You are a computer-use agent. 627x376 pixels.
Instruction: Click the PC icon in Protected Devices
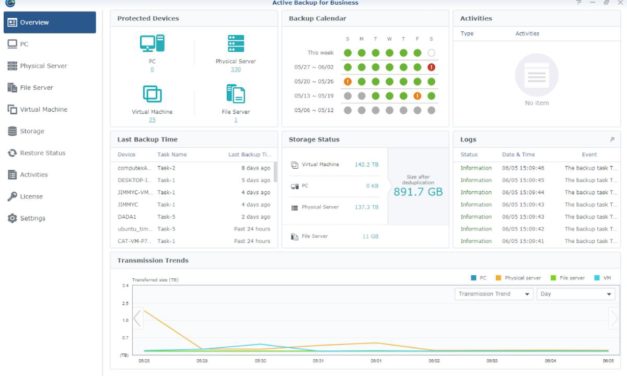(x=152, y=44)
